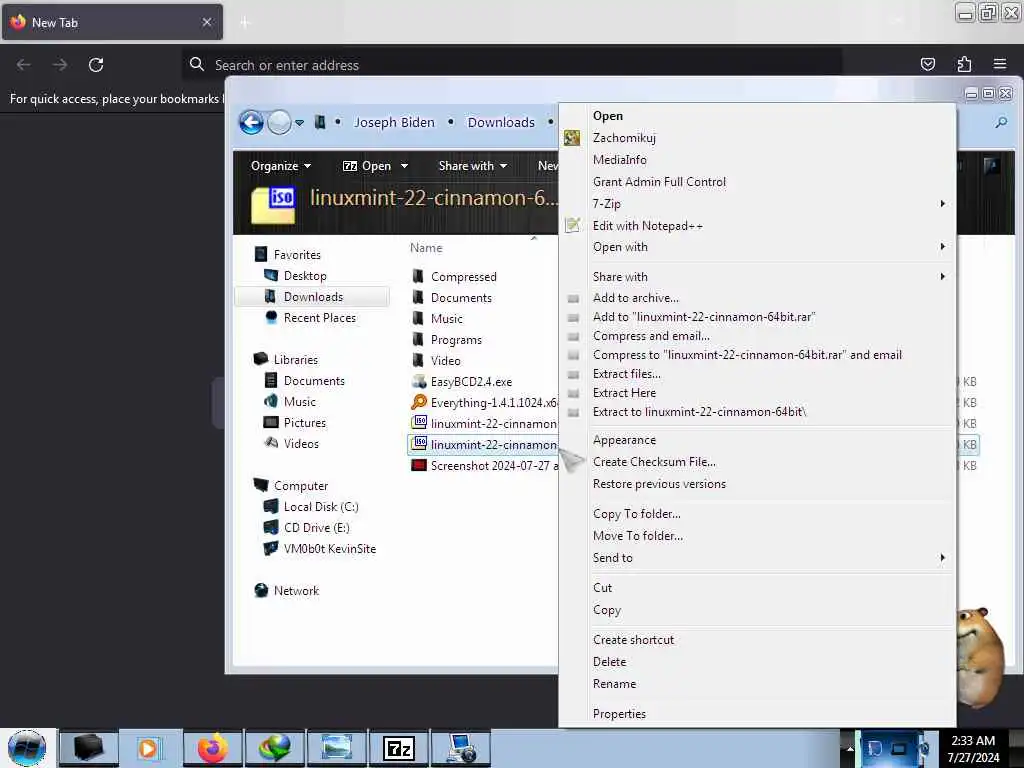Choose Restore previous versions
Viewport: 1024px width, 768px height.
(x=758, y=484)
